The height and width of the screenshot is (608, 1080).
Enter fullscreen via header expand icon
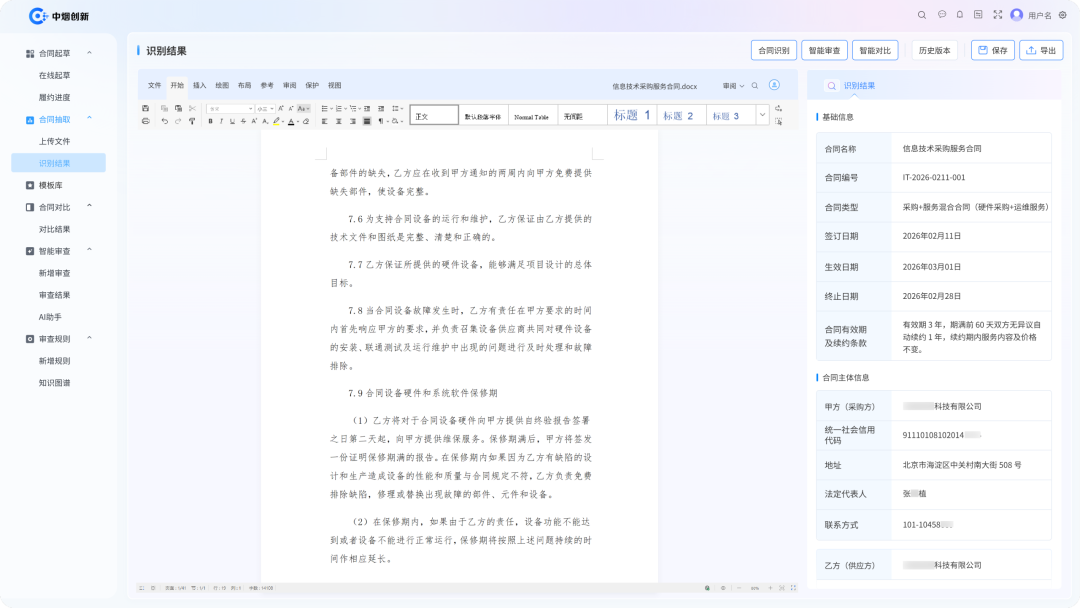pyautogui.click(x=997, y=14)
